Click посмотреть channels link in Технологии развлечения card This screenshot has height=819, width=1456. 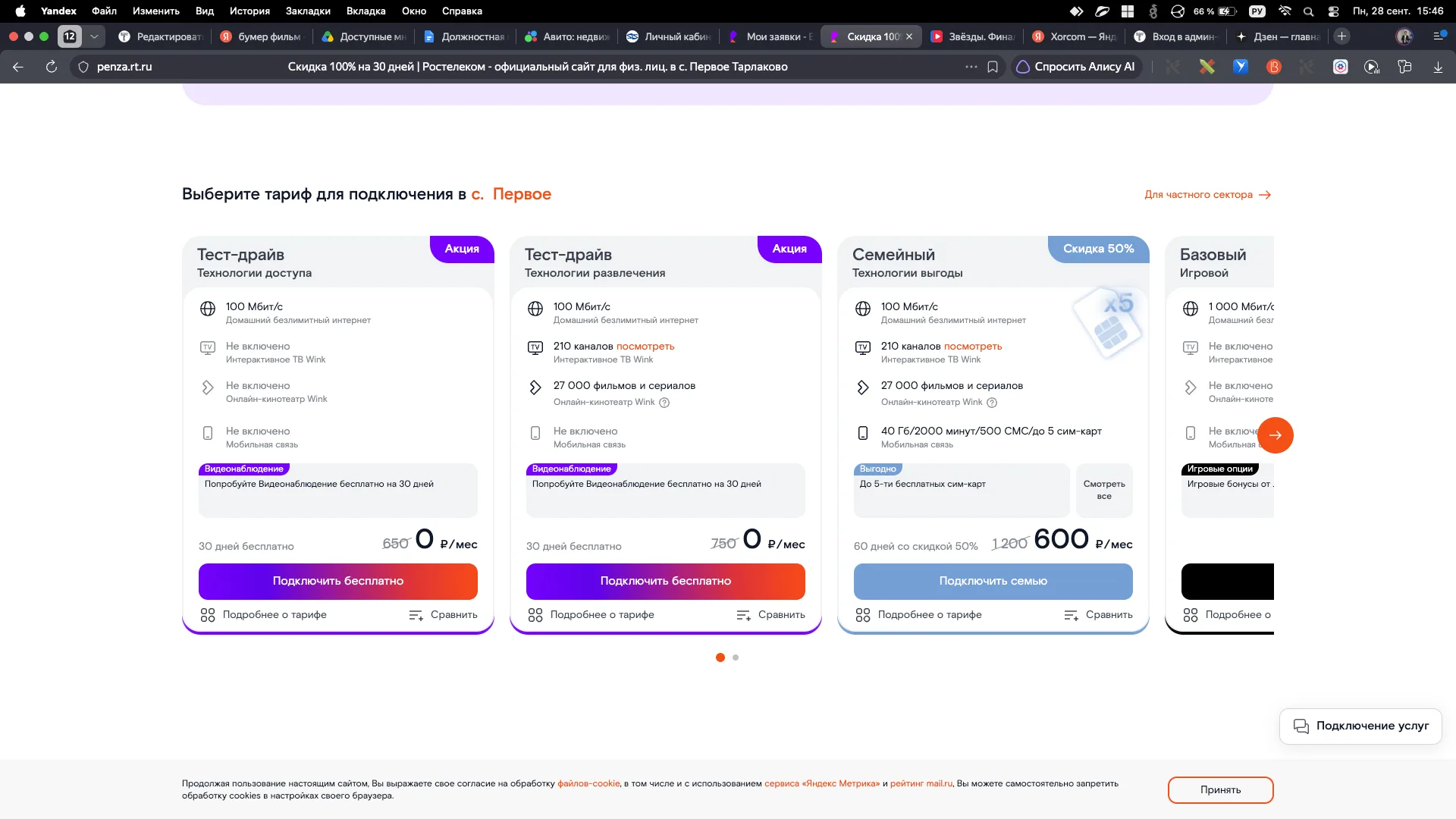645,347
